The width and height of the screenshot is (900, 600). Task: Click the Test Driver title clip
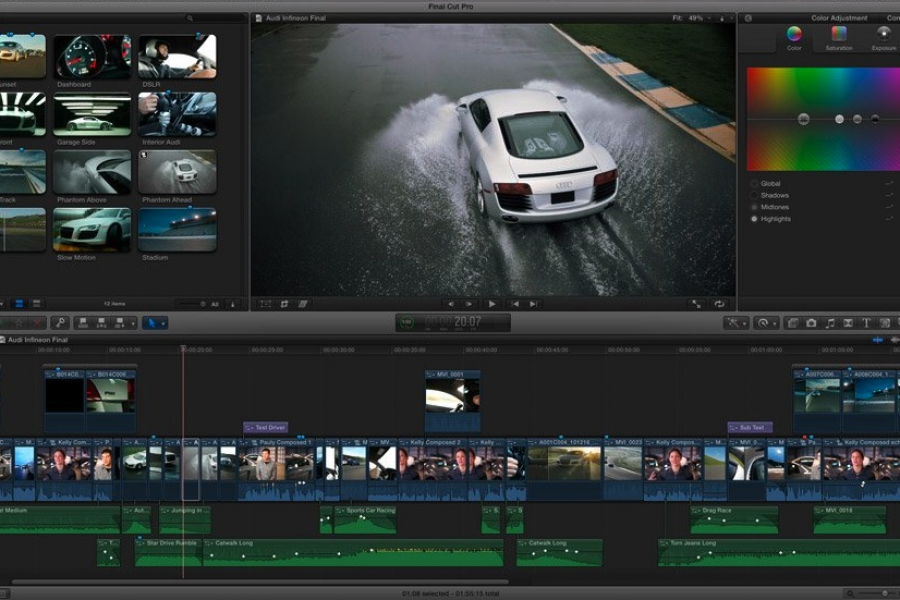pos(265,428)
